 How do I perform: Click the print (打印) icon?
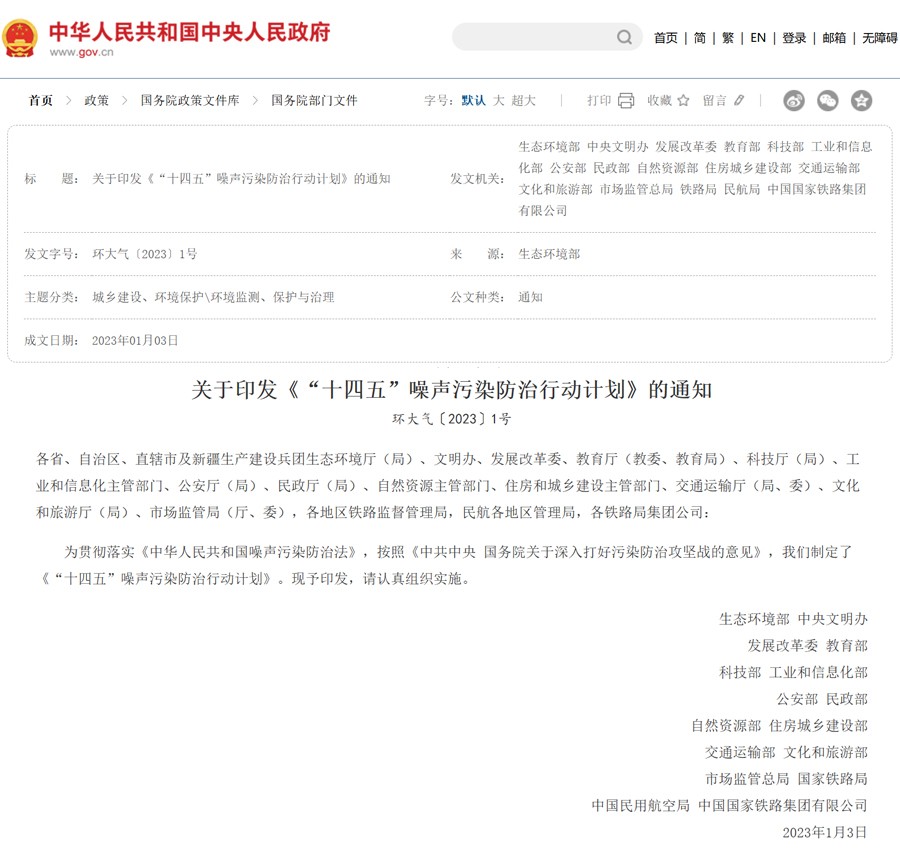coord(625,101)
